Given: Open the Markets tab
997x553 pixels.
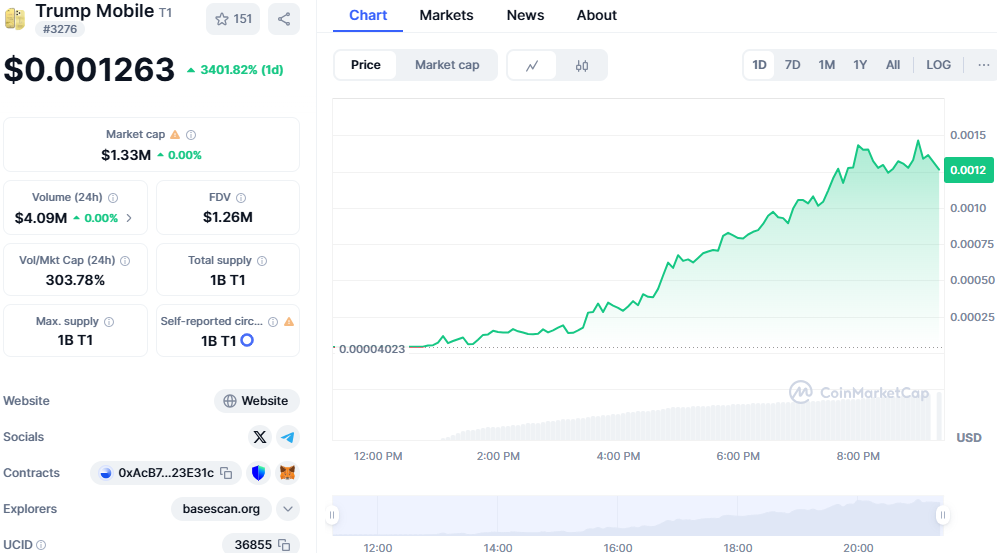Looking at the screenshot, I should click(x=446, y=15).
